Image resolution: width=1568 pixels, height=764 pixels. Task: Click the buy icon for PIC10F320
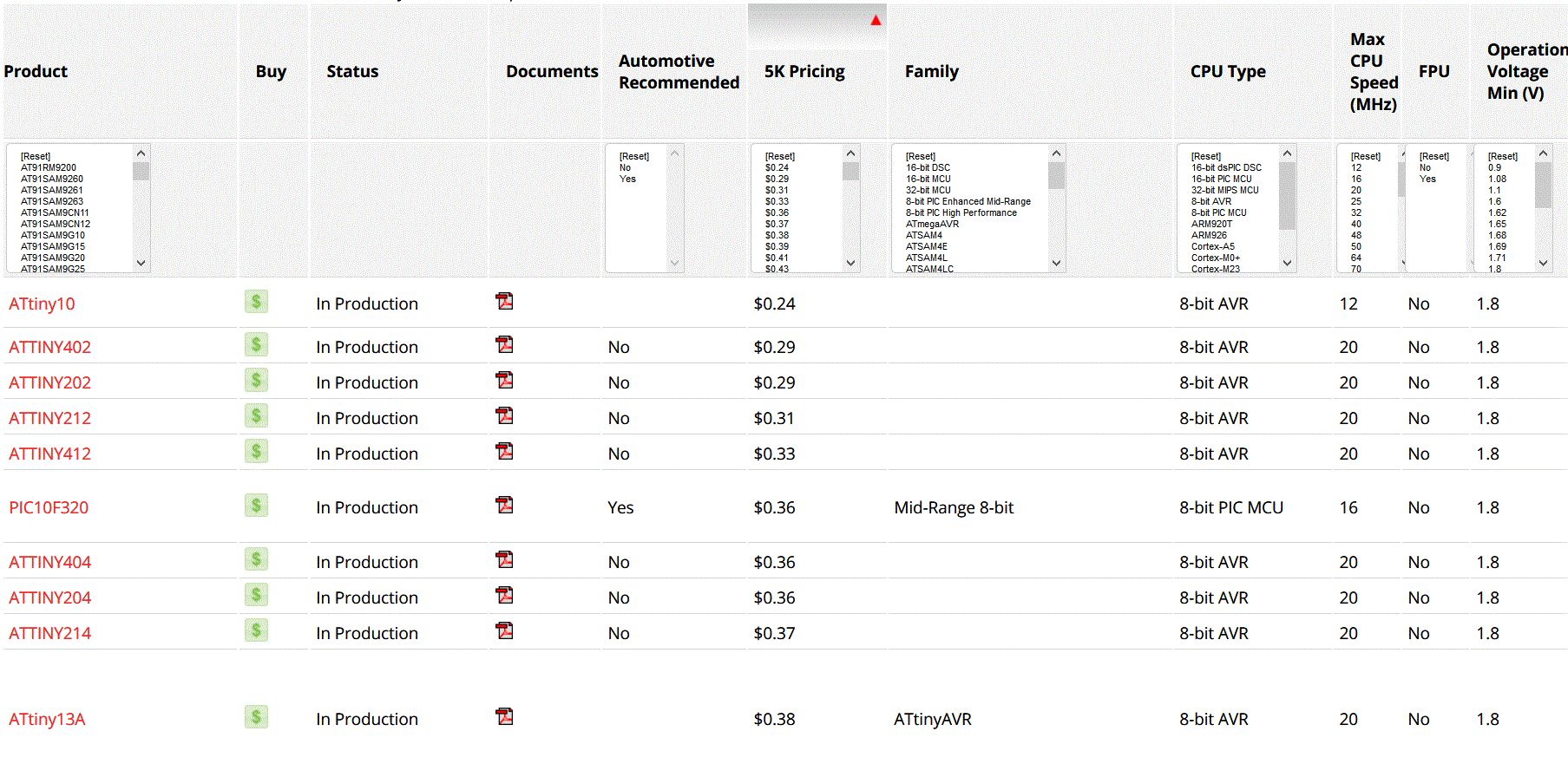tap(256, 506)
